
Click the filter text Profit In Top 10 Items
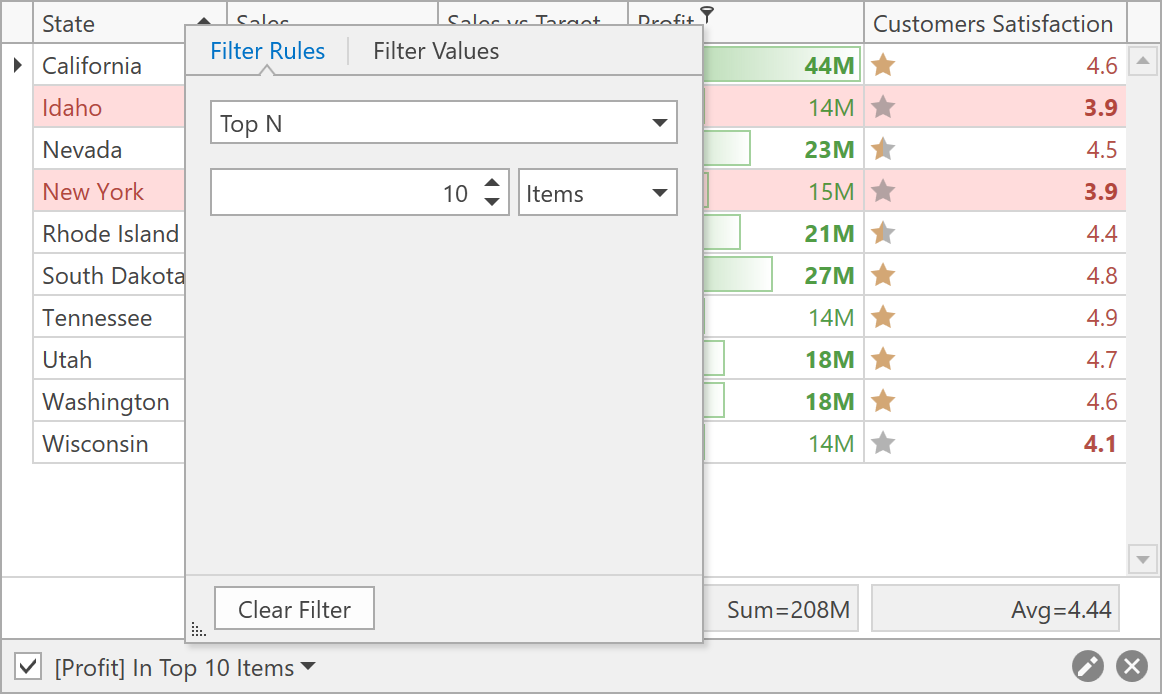(174, 667)
